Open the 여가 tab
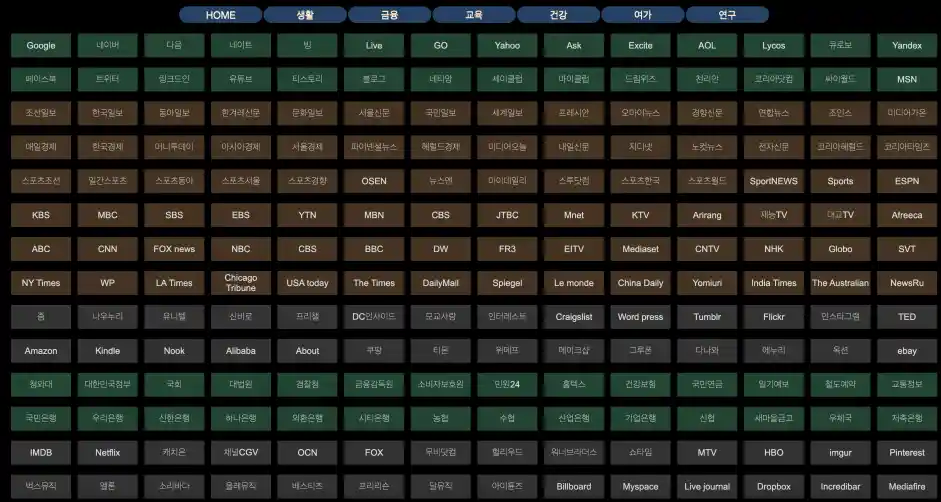 point(643,15)
